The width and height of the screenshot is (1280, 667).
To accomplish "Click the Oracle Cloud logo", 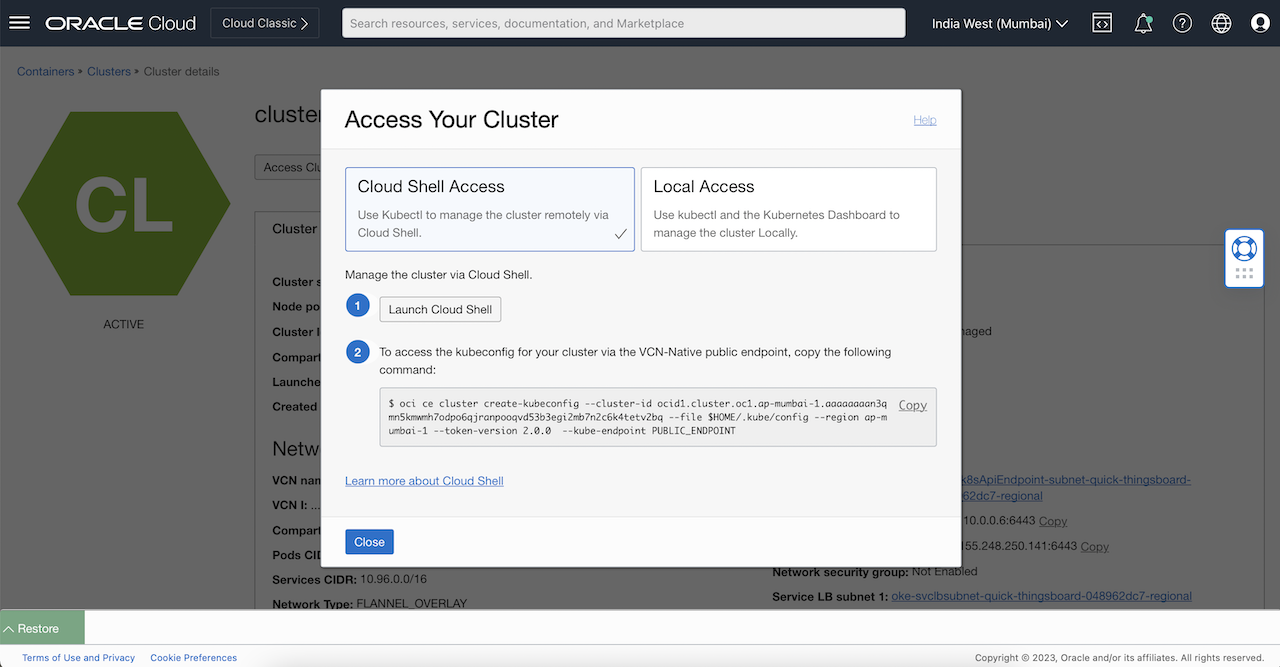I will [x=121, y=23].
